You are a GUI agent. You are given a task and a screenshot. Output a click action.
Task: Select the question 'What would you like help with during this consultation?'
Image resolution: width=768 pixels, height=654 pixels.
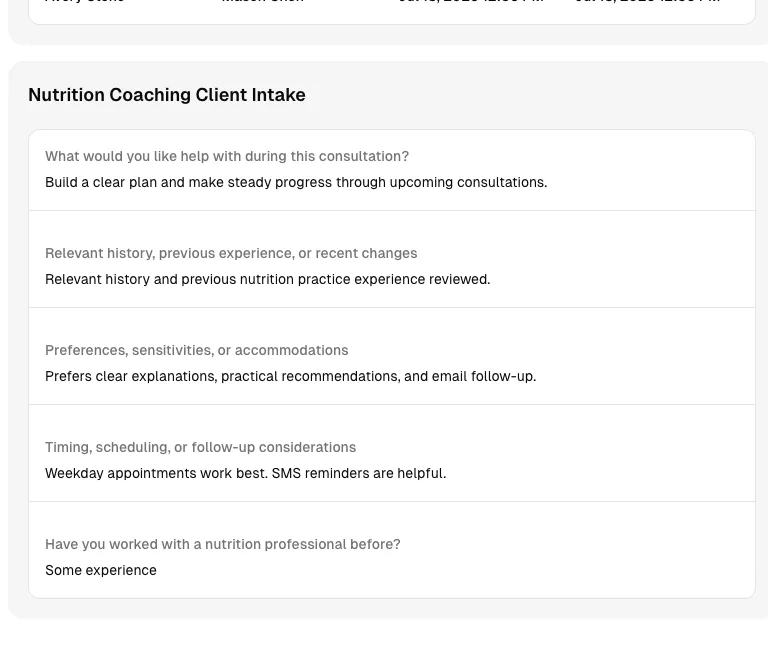[x=227, y=156]
